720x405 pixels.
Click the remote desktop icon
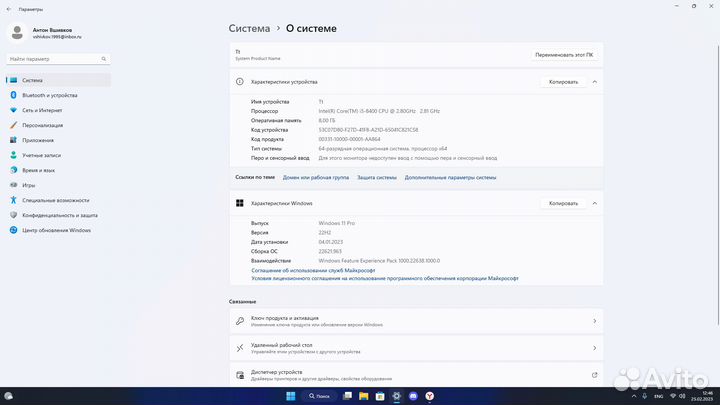[240, 348]
